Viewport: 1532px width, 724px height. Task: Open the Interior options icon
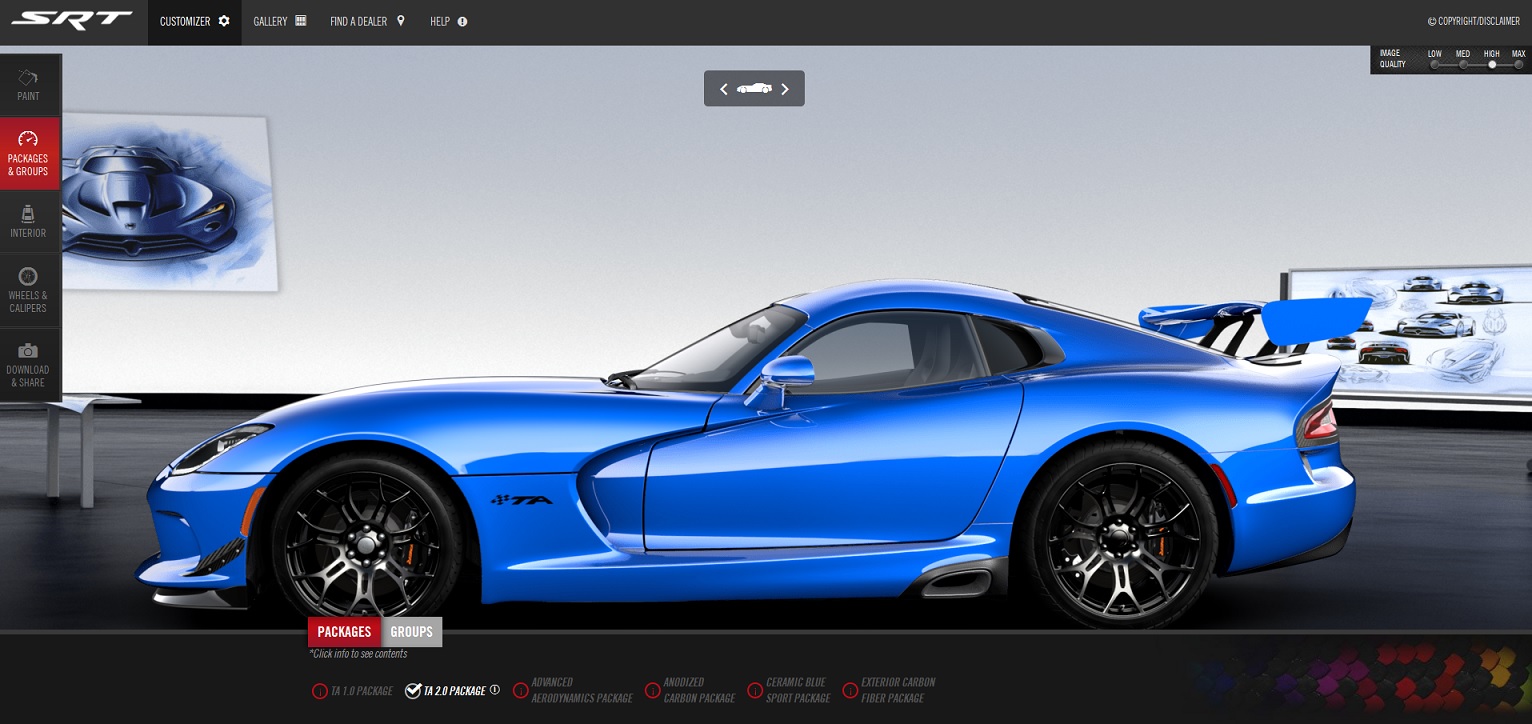(28, 221)
